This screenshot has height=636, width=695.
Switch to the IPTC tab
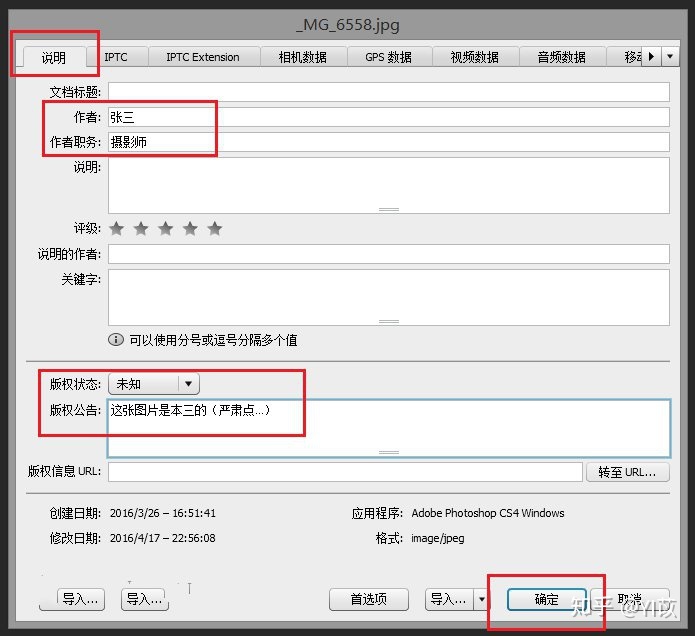point(116,57)
